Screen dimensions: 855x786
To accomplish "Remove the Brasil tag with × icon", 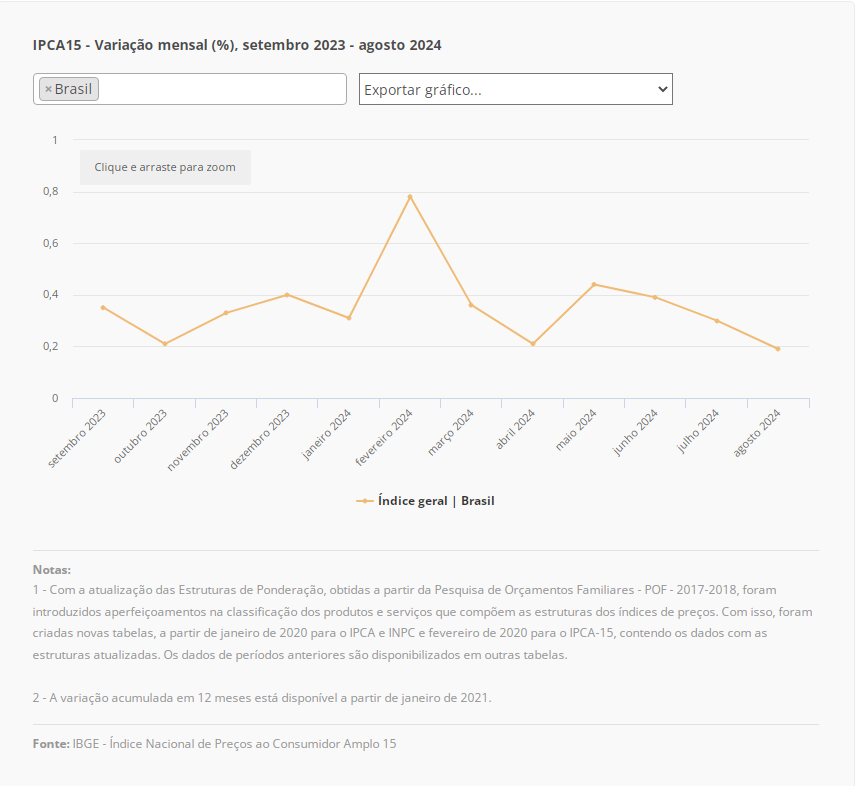I will coord(48,89).
